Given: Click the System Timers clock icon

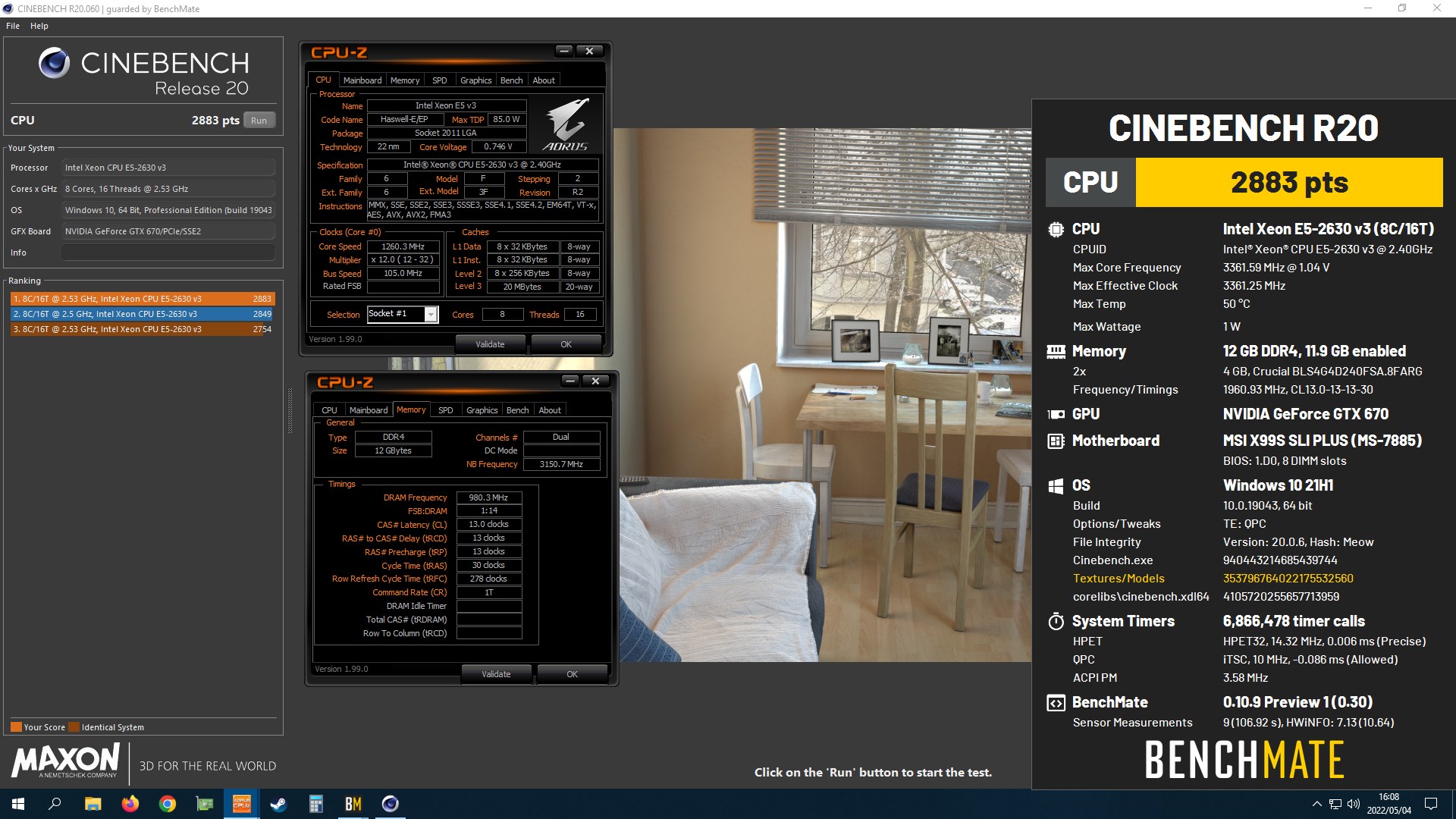Looking at the screenshot, I should tap(1056, 622).
